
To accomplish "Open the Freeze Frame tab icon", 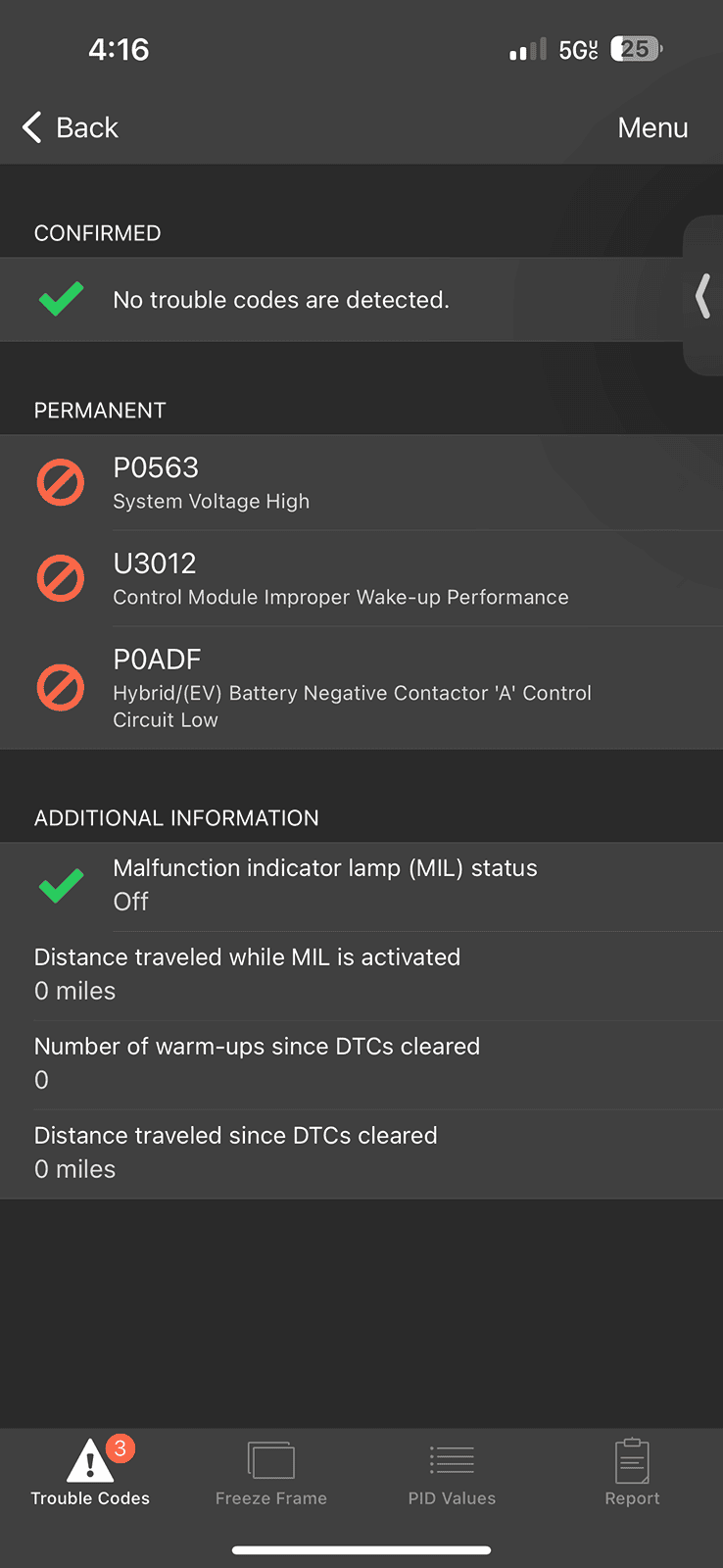I will click(x=271, y=1460).
